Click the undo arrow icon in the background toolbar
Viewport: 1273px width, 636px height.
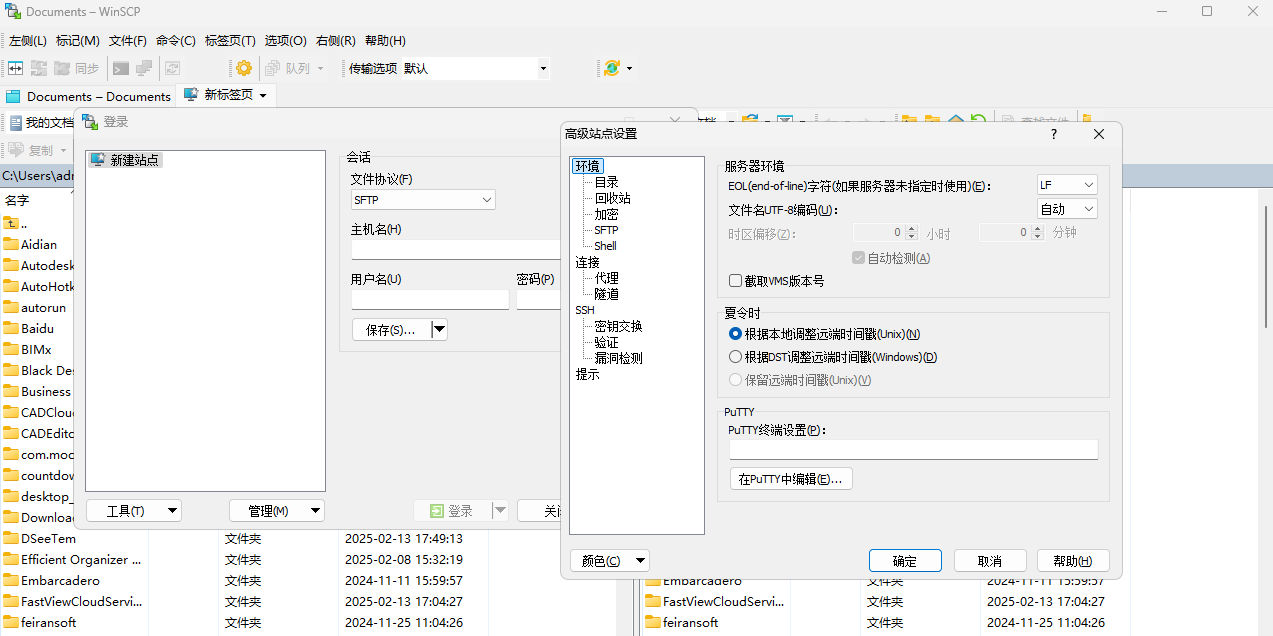tap(978, 117)
